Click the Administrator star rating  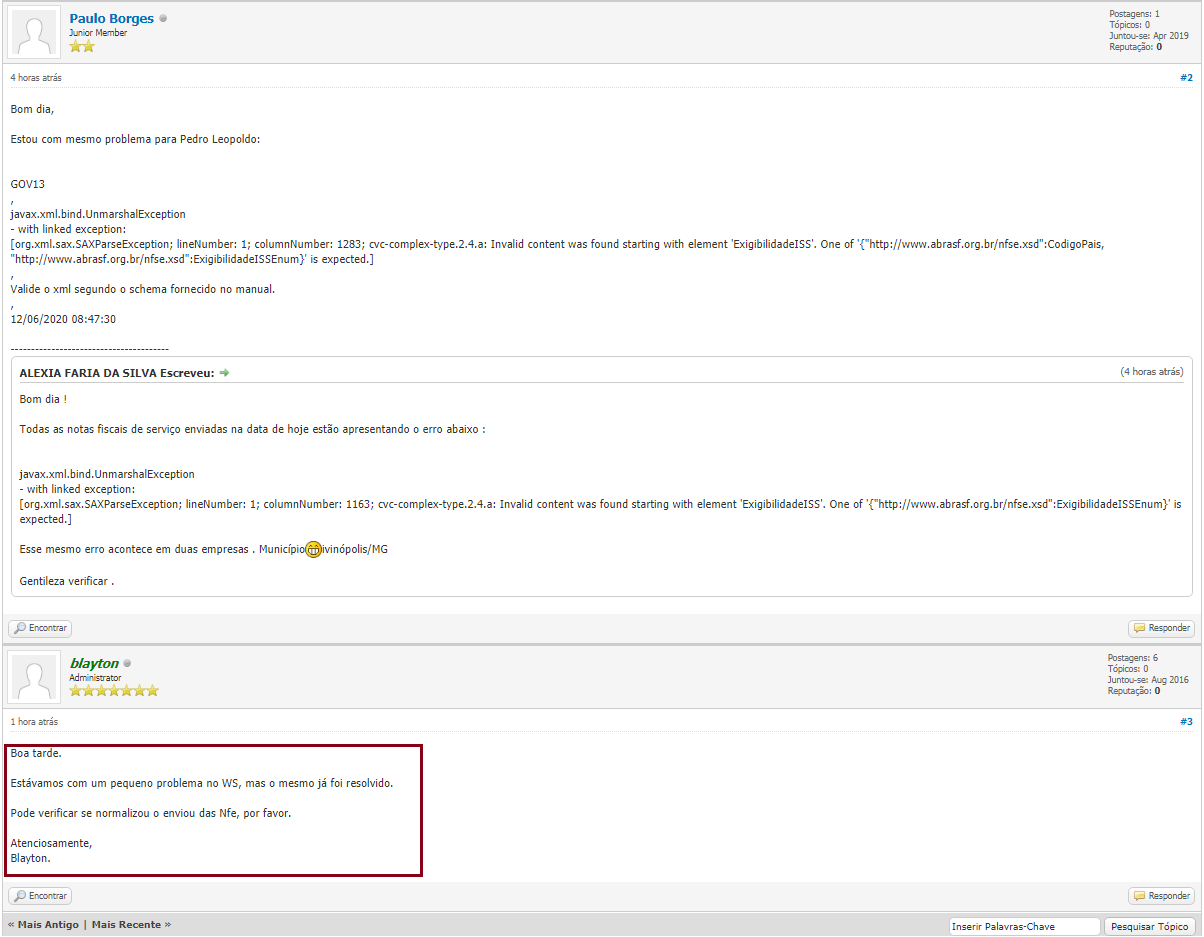click(114, 690)
